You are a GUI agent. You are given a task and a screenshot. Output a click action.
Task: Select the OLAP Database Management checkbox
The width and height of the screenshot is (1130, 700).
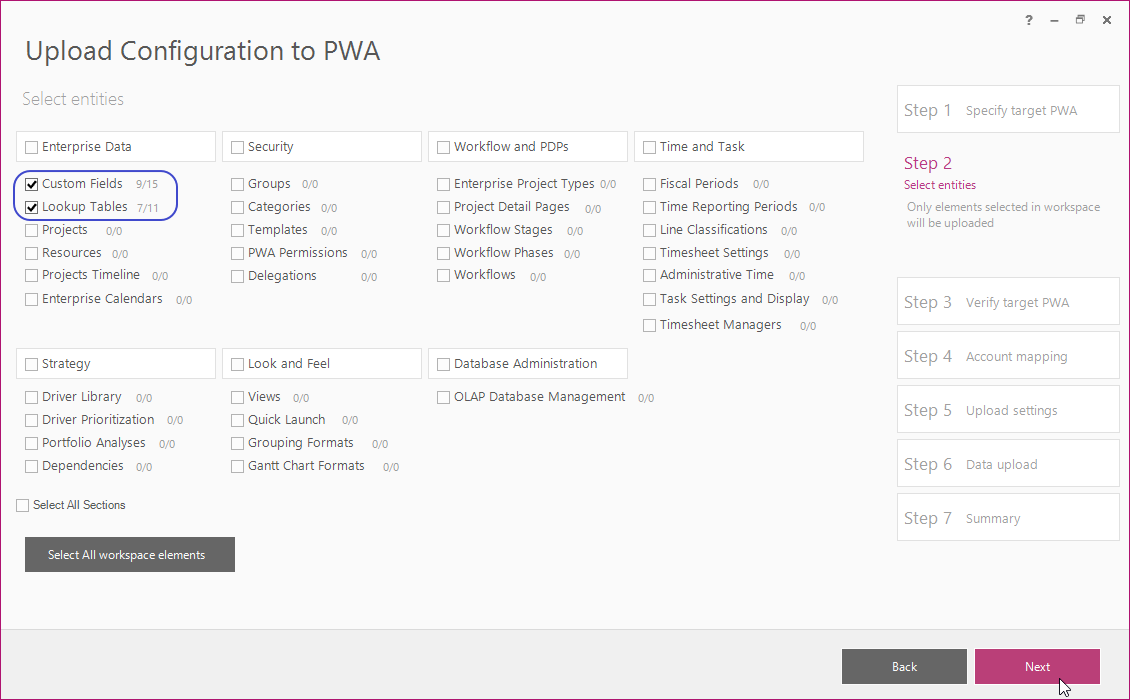pyautogui.click(x=444, y=397)
